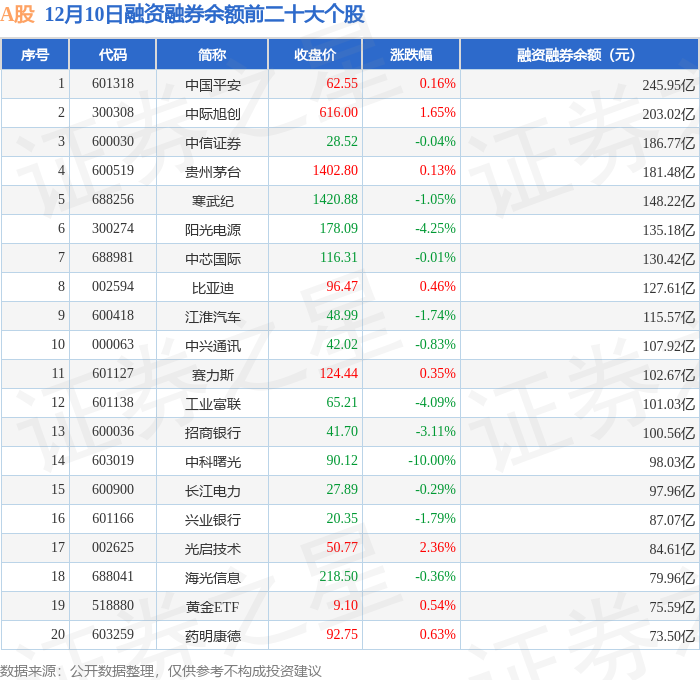Select stock name 药明康德
This screenshot has width=700, height=680.
[213, 636]
